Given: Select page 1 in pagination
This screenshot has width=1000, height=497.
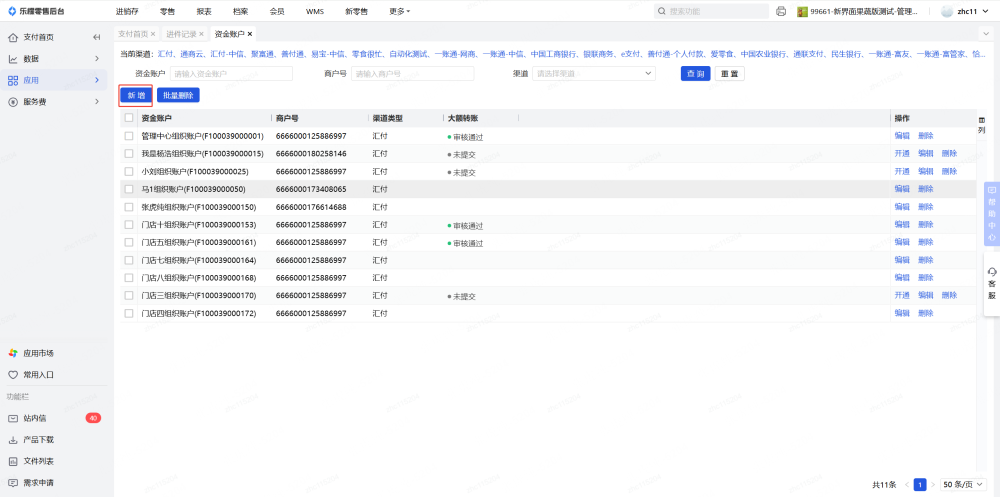Looking at the screenshot, I should (x=920, y=485).
